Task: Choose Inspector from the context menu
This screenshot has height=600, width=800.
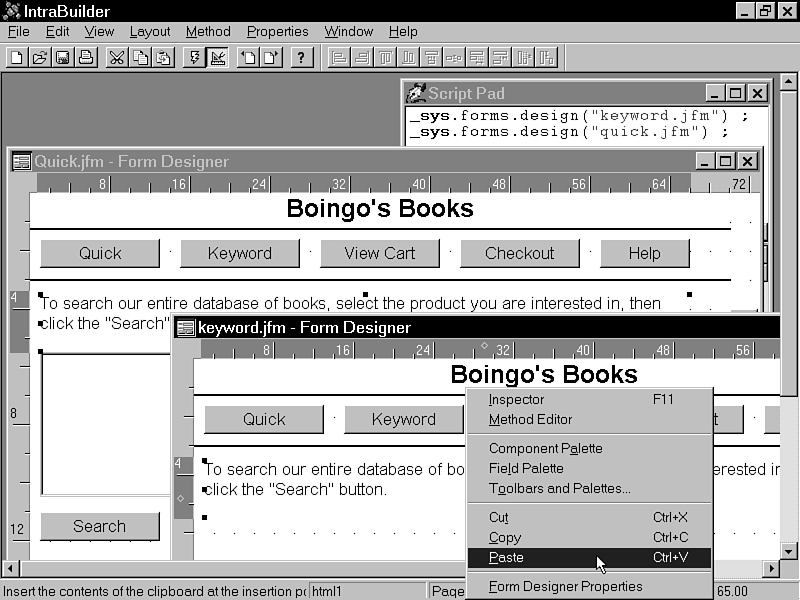Action: (589, 399)
